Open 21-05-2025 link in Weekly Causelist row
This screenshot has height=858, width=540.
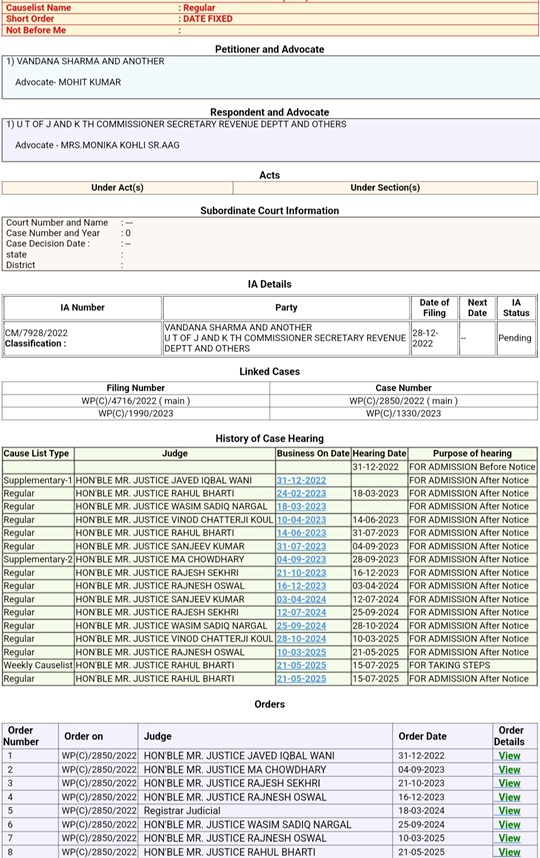click(301, 665)
